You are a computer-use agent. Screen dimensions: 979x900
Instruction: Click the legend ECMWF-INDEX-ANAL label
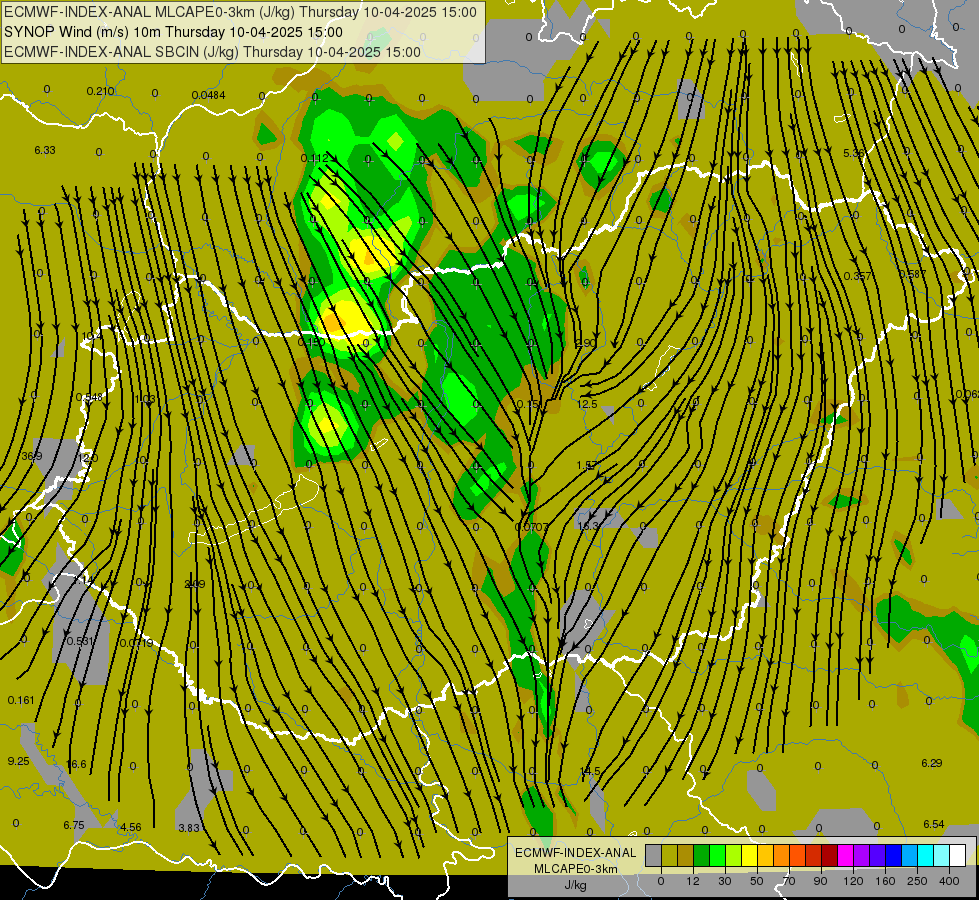coord(575,853)
